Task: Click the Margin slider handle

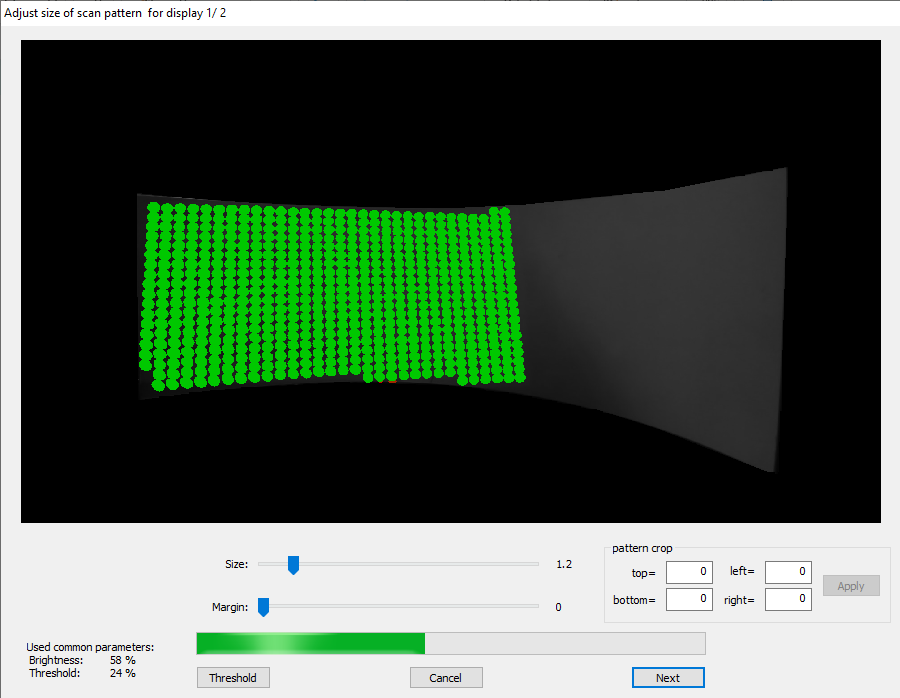Action: (263, 607)
